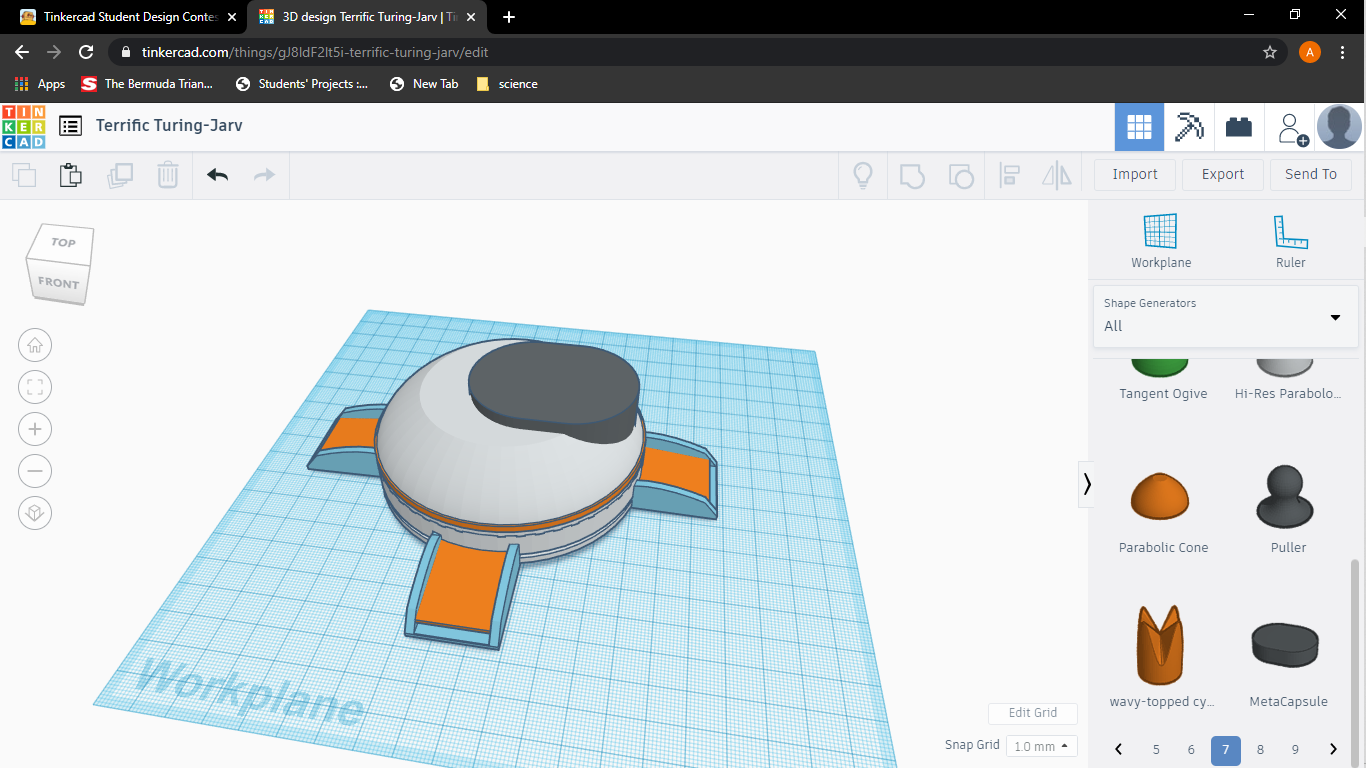Click the Copy tool icon
The image size is (1366, 768).
pos(24,175)
